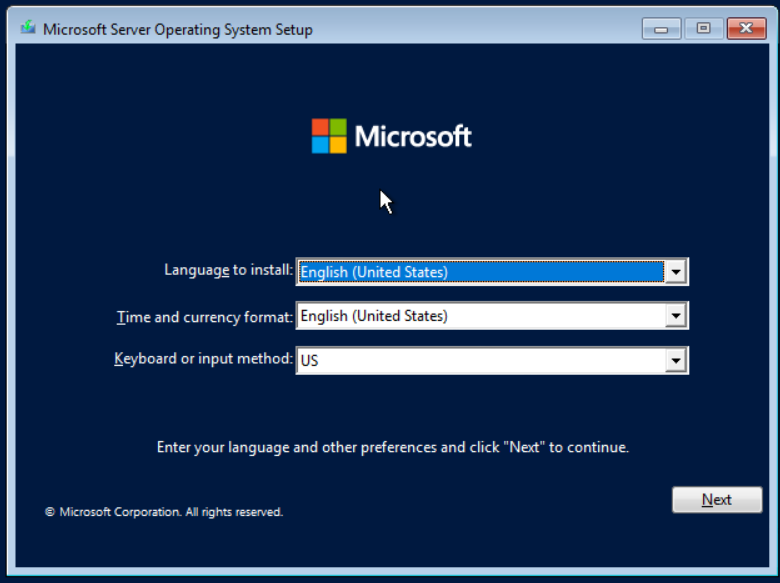Click the "Keyboard or input method" label
780x583 pixels.
[204, 359]
